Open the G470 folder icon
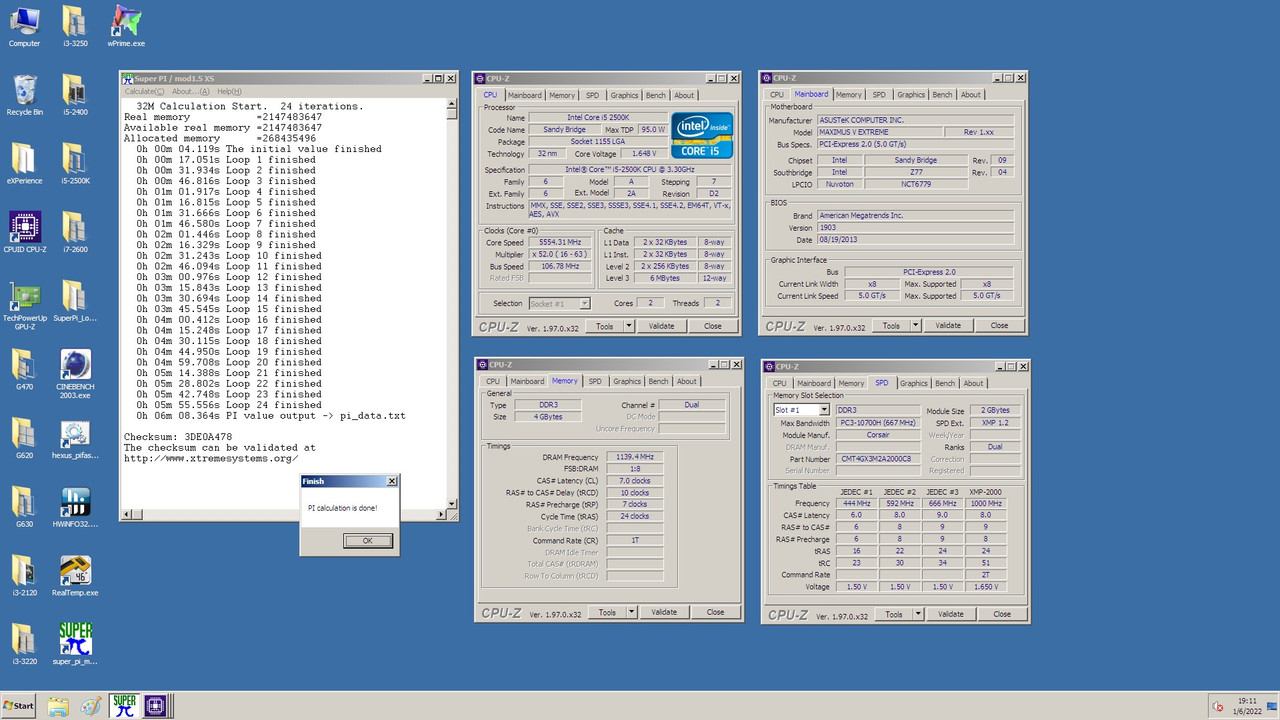 pos(24,371)
